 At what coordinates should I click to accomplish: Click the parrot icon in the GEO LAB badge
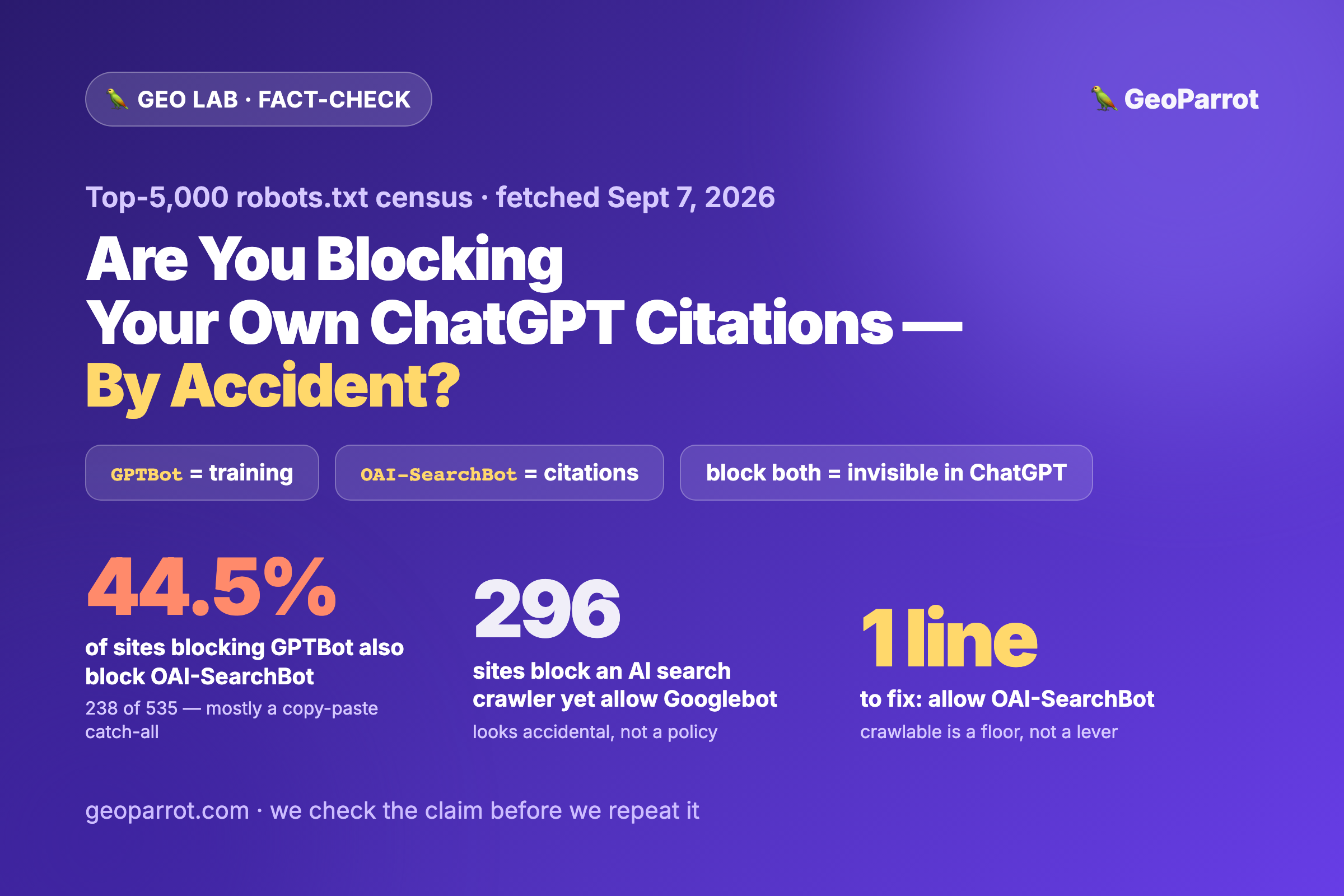coord(118,99)
